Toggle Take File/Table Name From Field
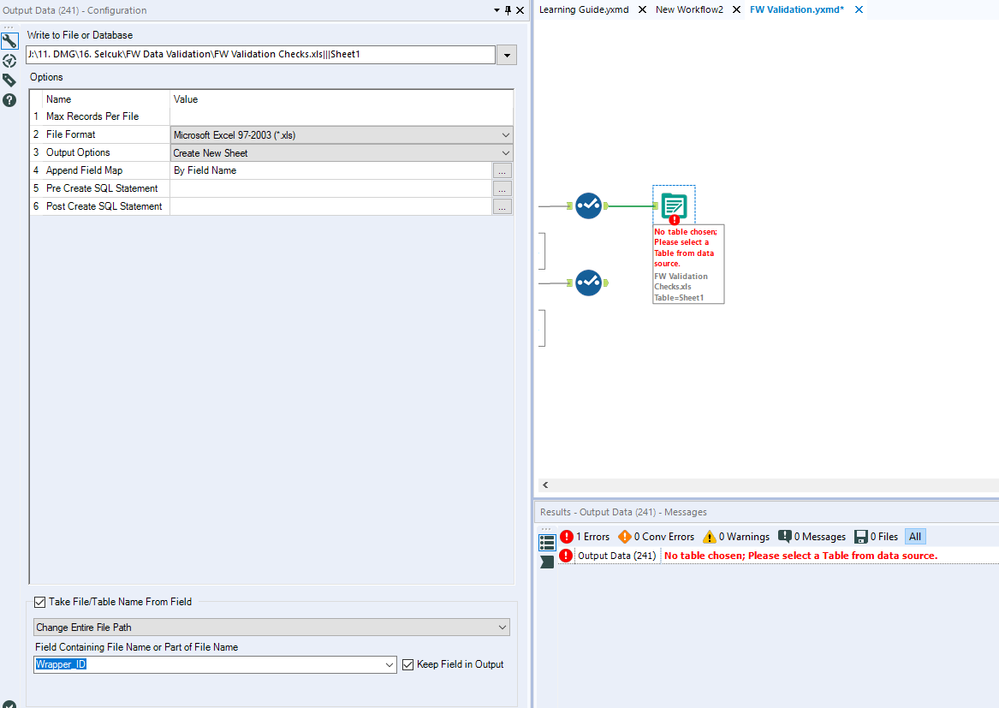Image resolution: width=999 pixels, height=708 pixels. tap(40, 602)
